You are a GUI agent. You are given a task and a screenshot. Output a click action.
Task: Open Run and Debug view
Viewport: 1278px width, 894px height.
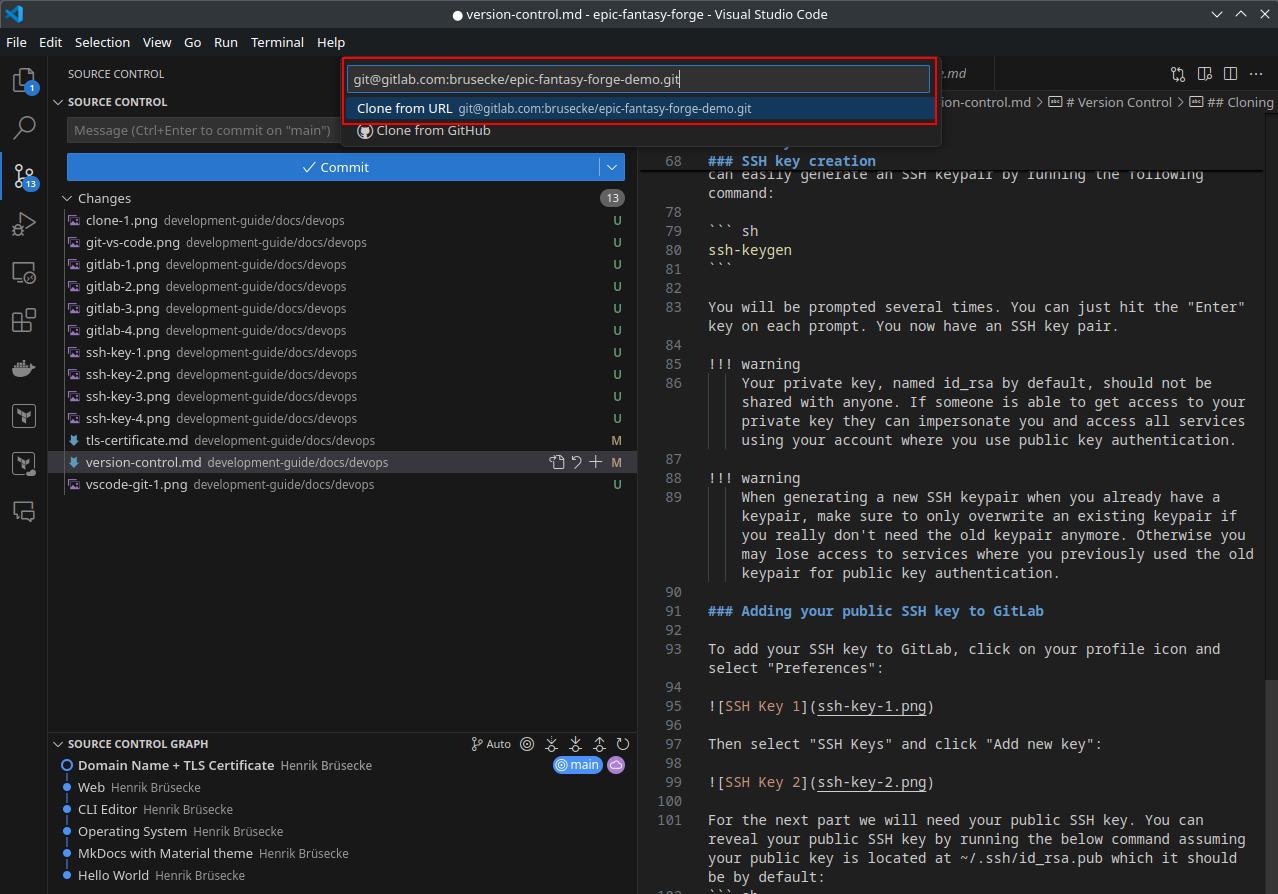click(24, 224)
